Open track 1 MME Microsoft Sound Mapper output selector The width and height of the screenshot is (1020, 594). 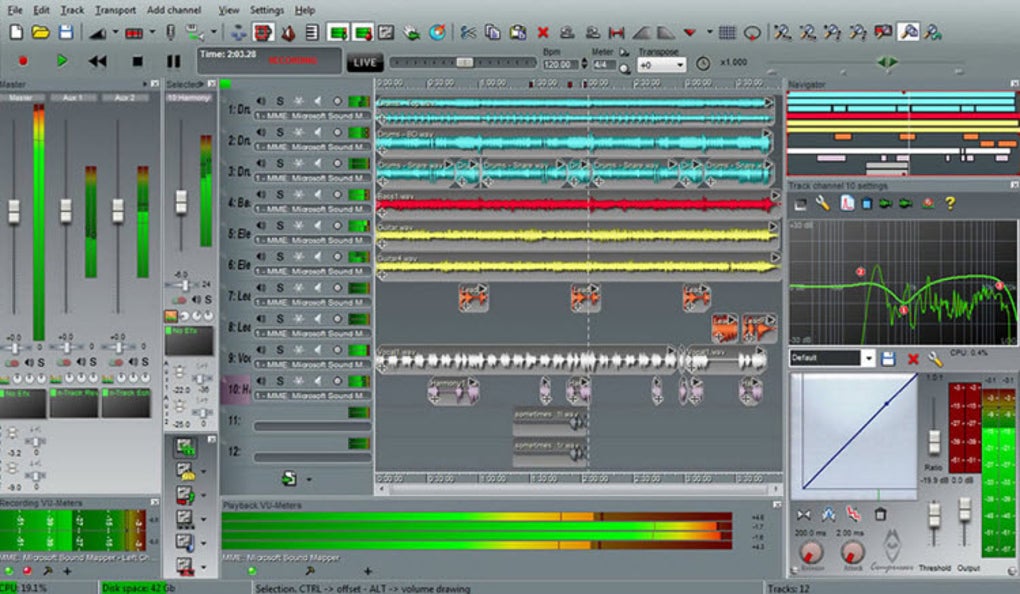tap(312, 116)
